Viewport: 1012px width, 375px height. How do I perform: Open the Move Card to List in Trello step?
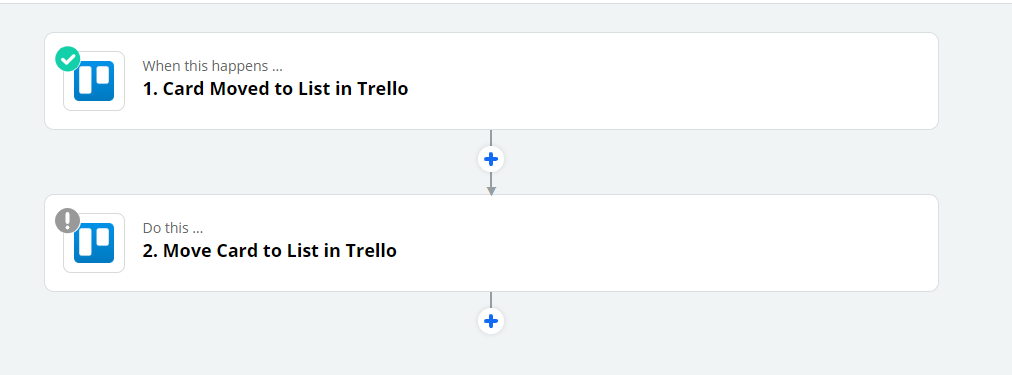[x=269, y=250]
